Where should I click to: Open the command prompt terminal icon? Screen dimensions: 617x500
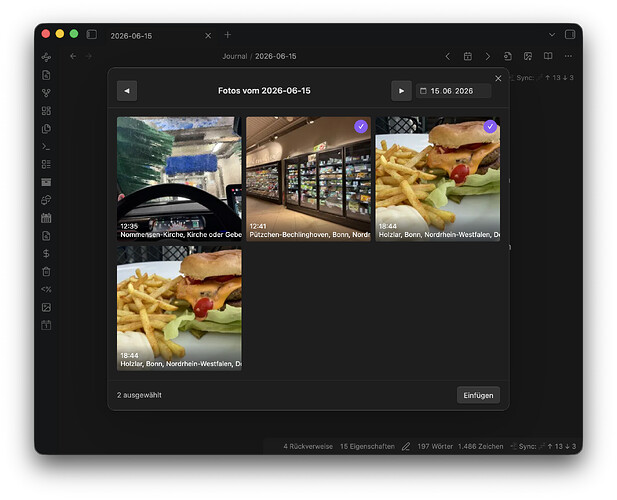click(46, 146)
